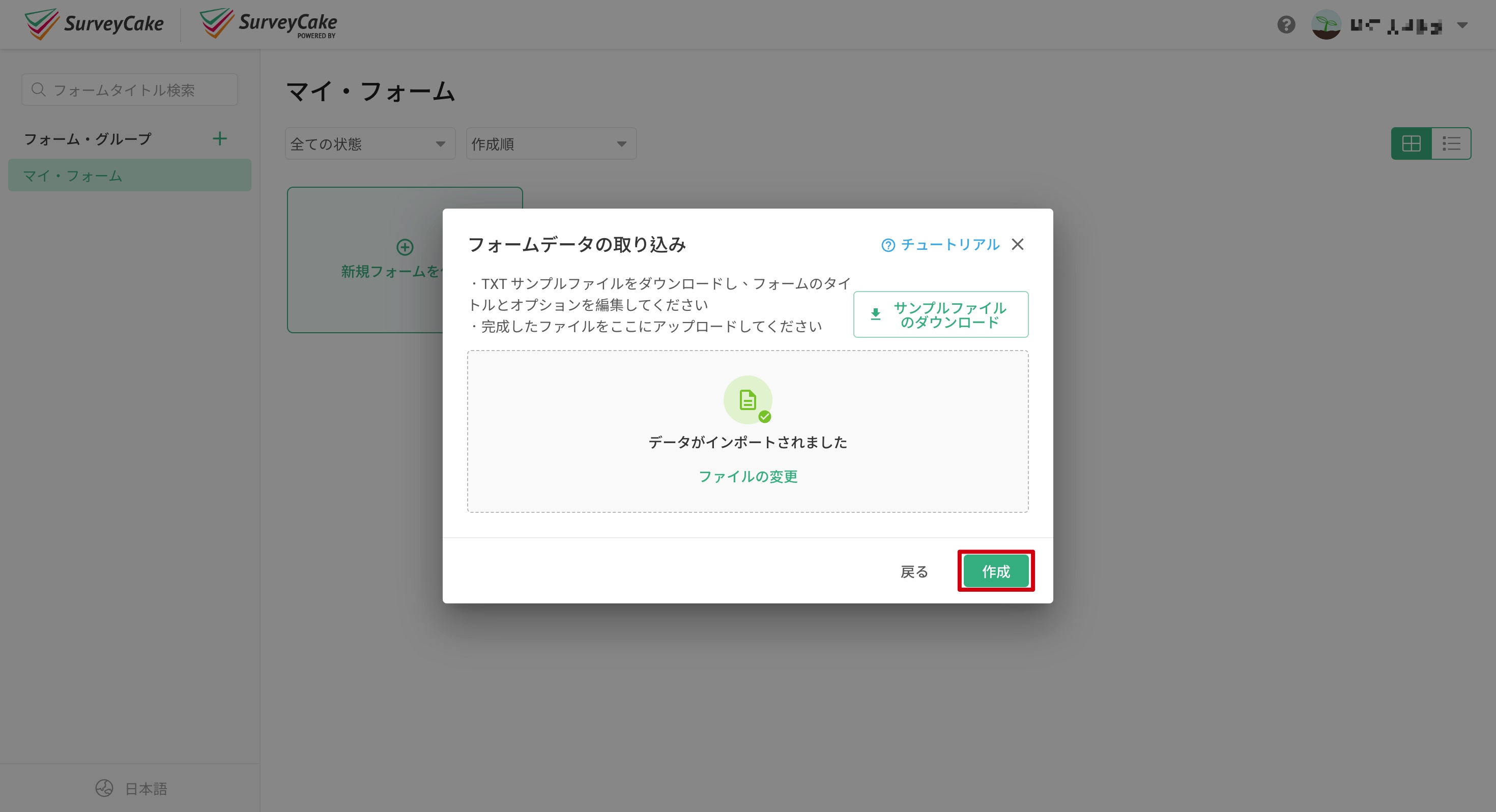This screenshot has height=812, width=1496.
Task: Select マイ・フォーム in sidebar
Action: pos(130,176)
